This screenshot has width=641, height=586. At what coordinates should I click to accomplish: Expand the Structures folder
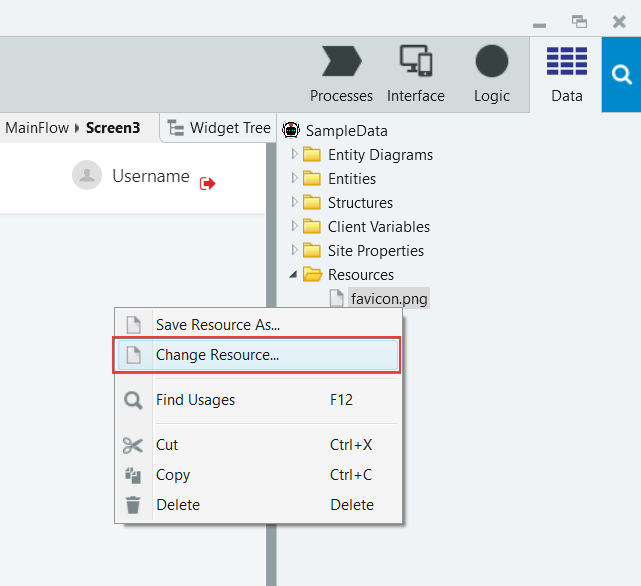coord(294,202)
